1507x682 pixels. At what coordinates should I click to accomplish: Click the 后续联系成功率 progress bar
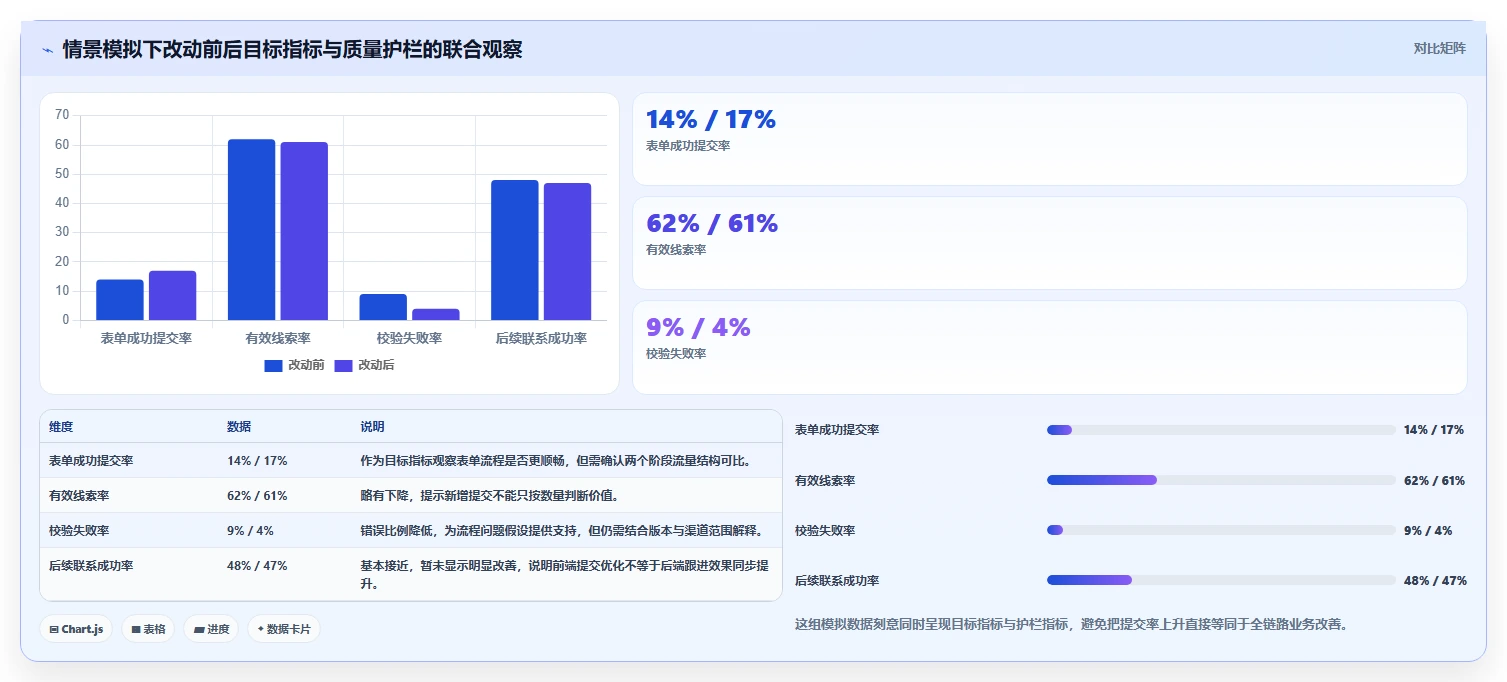pyautogui.click(x=1221, y=580)
